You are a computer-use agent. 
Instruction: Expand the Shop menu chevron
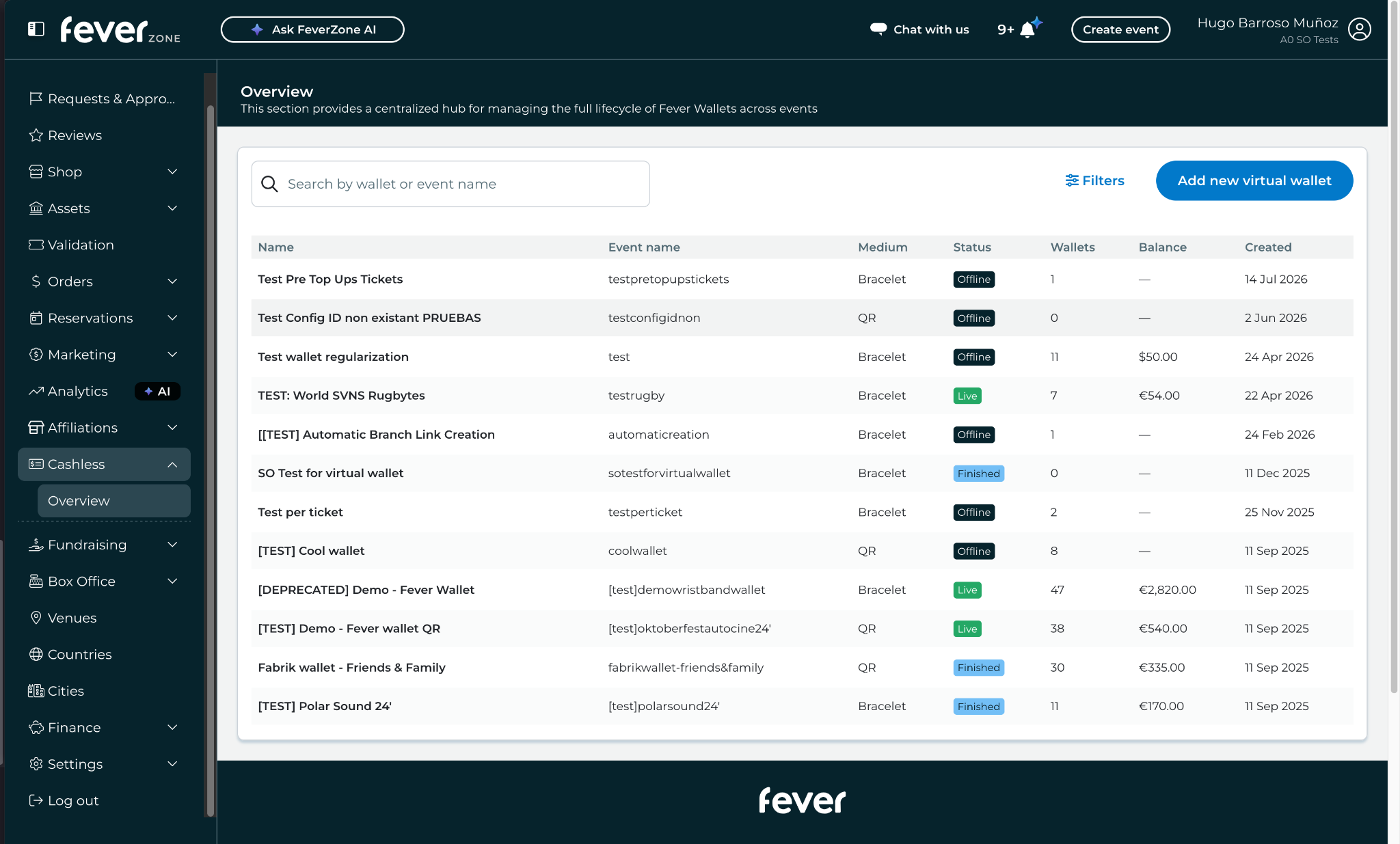(x=172, y=172)
